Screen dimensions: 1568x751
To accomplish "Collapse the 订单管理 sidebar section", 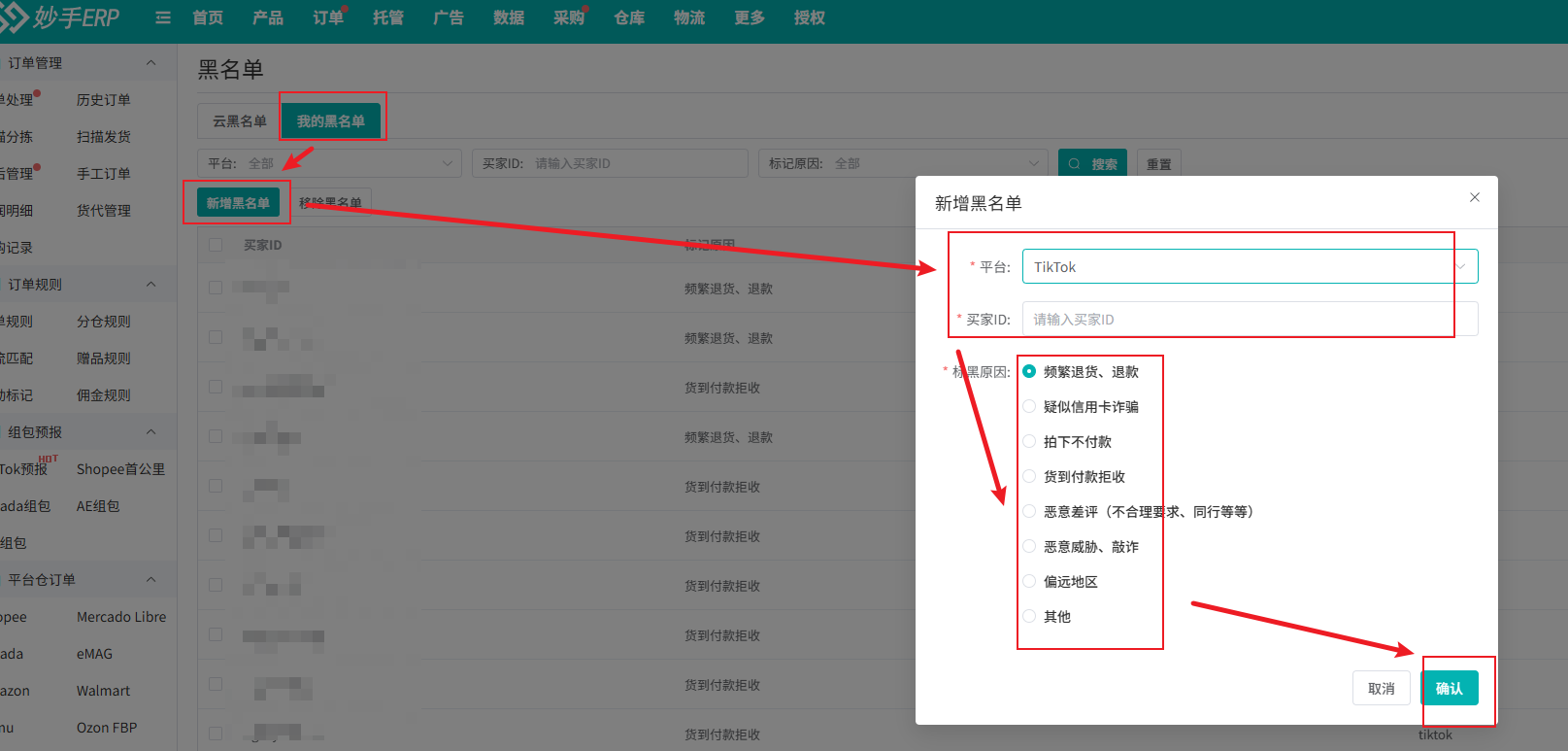I will 150,62.
